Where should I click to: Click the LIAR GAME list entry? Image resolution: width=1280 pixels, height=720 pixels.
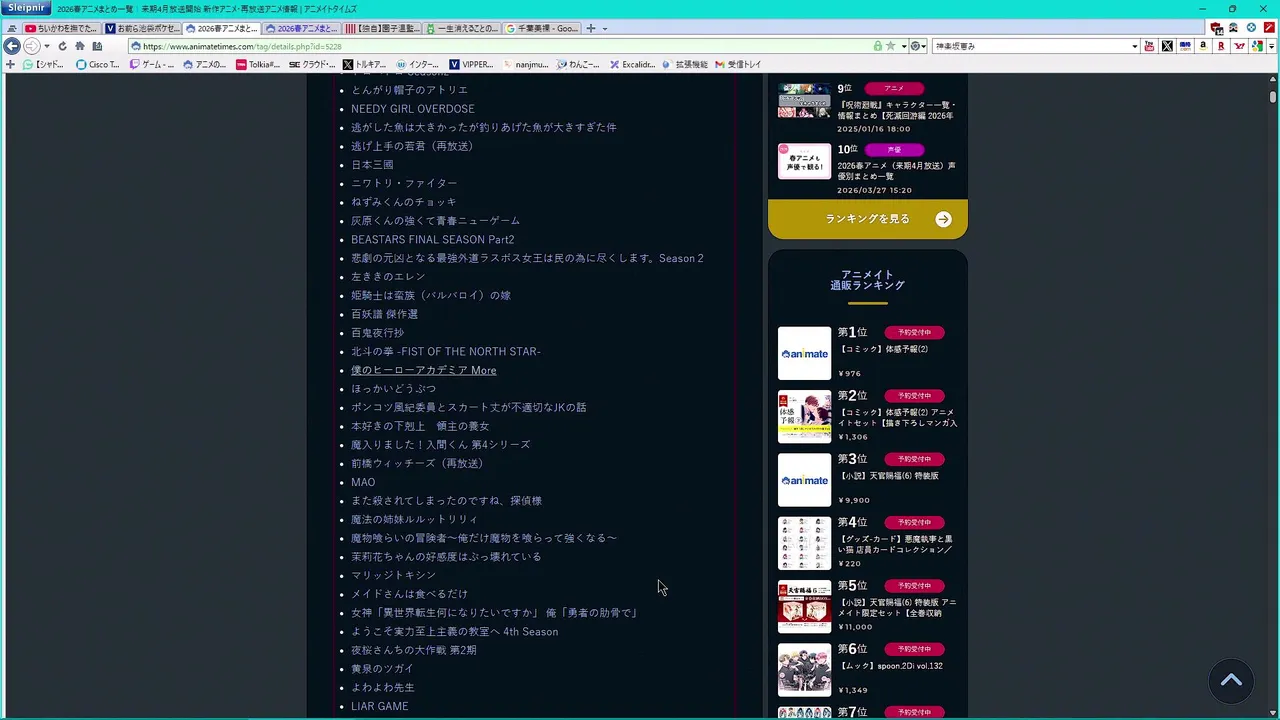[x=379, y=706]
